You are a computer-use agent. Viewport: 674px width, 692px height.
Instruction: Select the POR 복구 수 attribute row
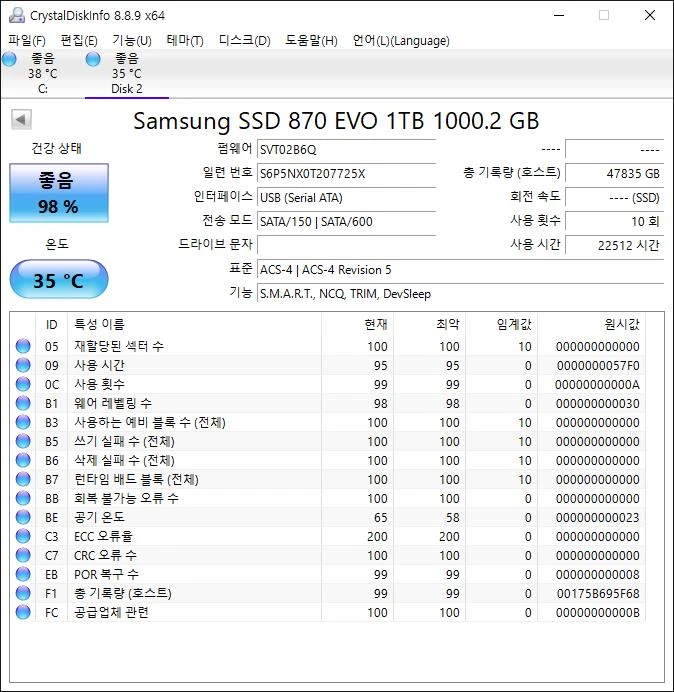pos(328,574)
